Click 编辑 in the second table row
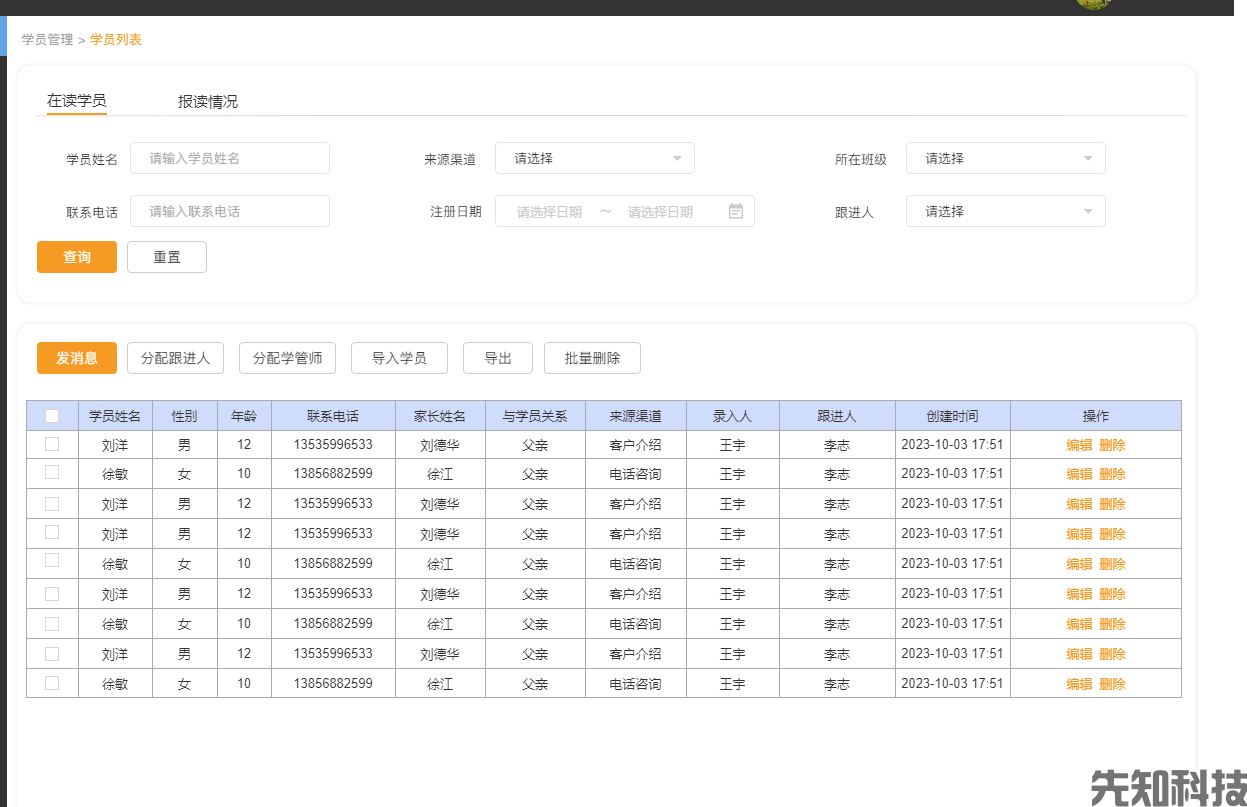 (1079, 474)
